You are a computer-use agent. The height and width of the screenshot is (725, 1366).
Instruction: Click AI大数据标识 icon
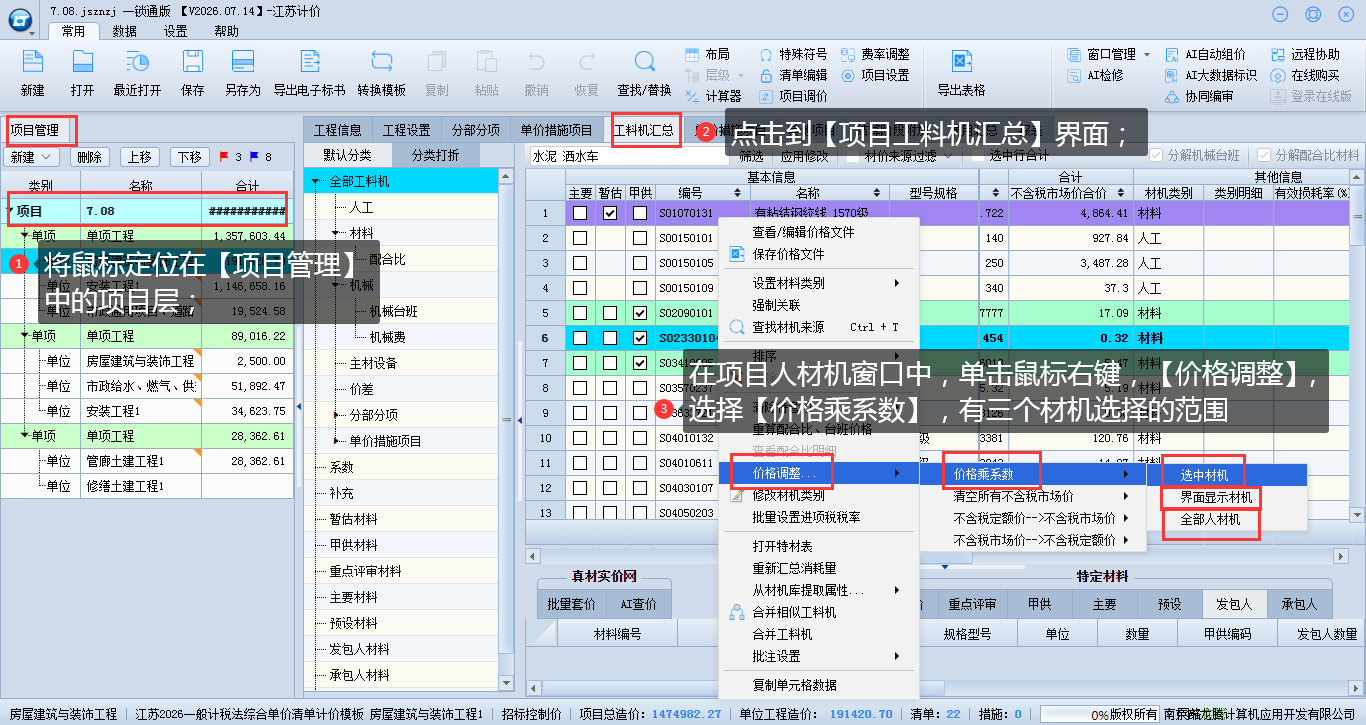[x=1174, y=75]
